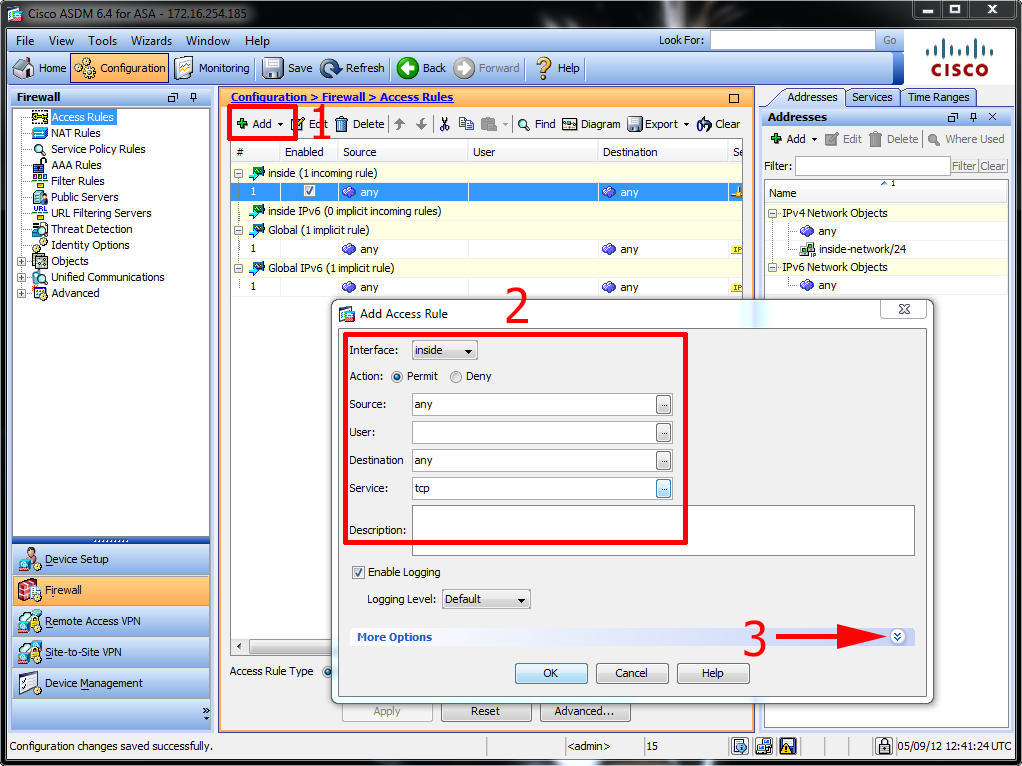
Task: Switch to Monitoring in the toolbar
Action: pyautogui.click(x=212, y=68)
